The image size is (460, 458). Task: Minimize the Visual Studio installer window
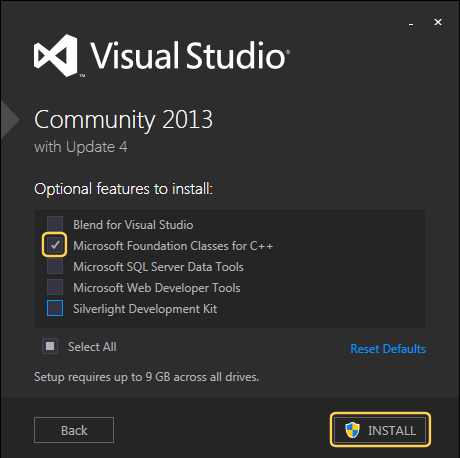(x=411, y=23)
